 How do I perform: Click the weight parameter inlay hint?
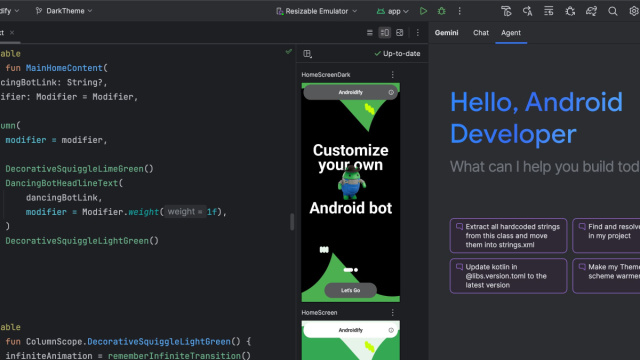185,212
